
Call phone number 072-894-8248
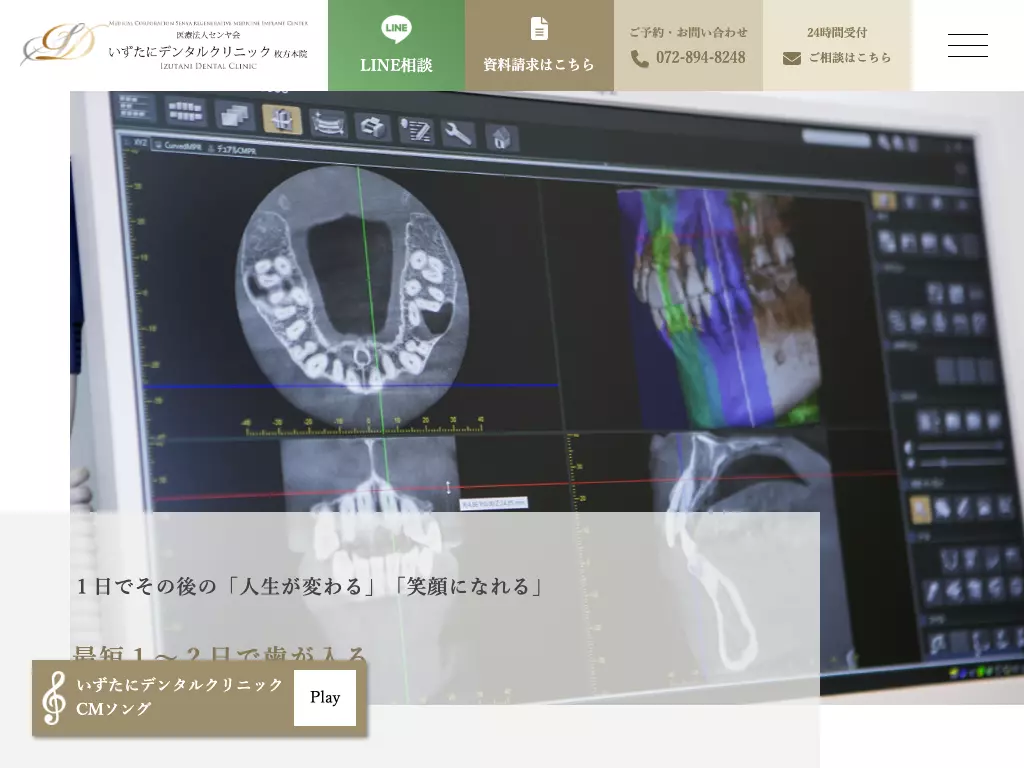tap(700, 57)
